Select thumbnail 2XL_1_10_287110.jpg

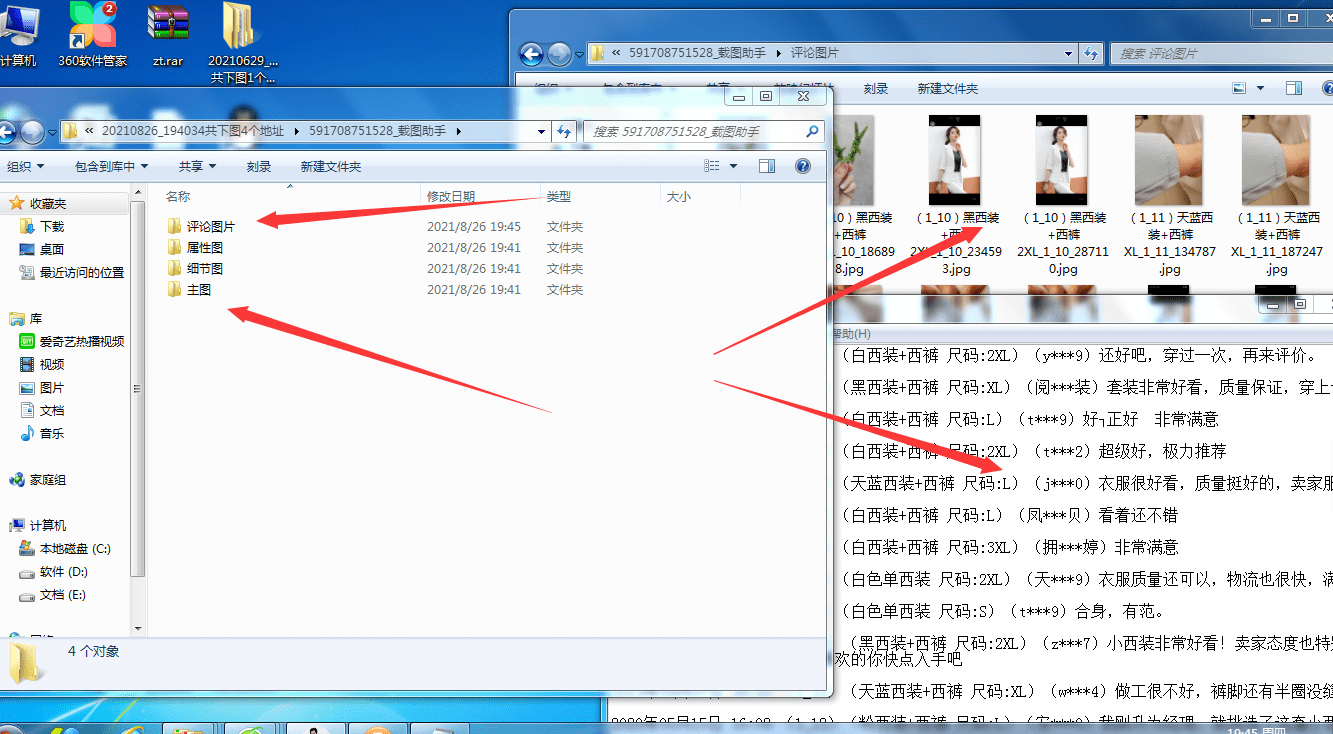coord(1064,195)
